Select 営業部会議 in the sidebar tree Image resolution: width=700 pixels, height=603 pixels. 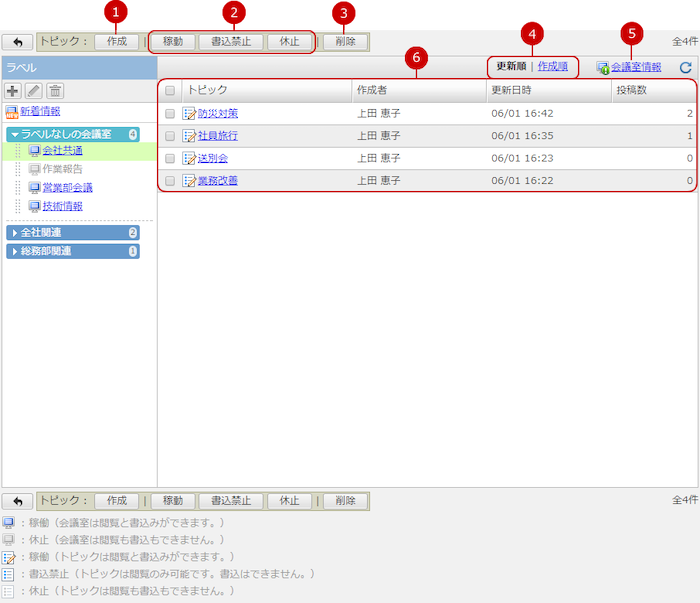pyautogui.click(x=68, y=188)
